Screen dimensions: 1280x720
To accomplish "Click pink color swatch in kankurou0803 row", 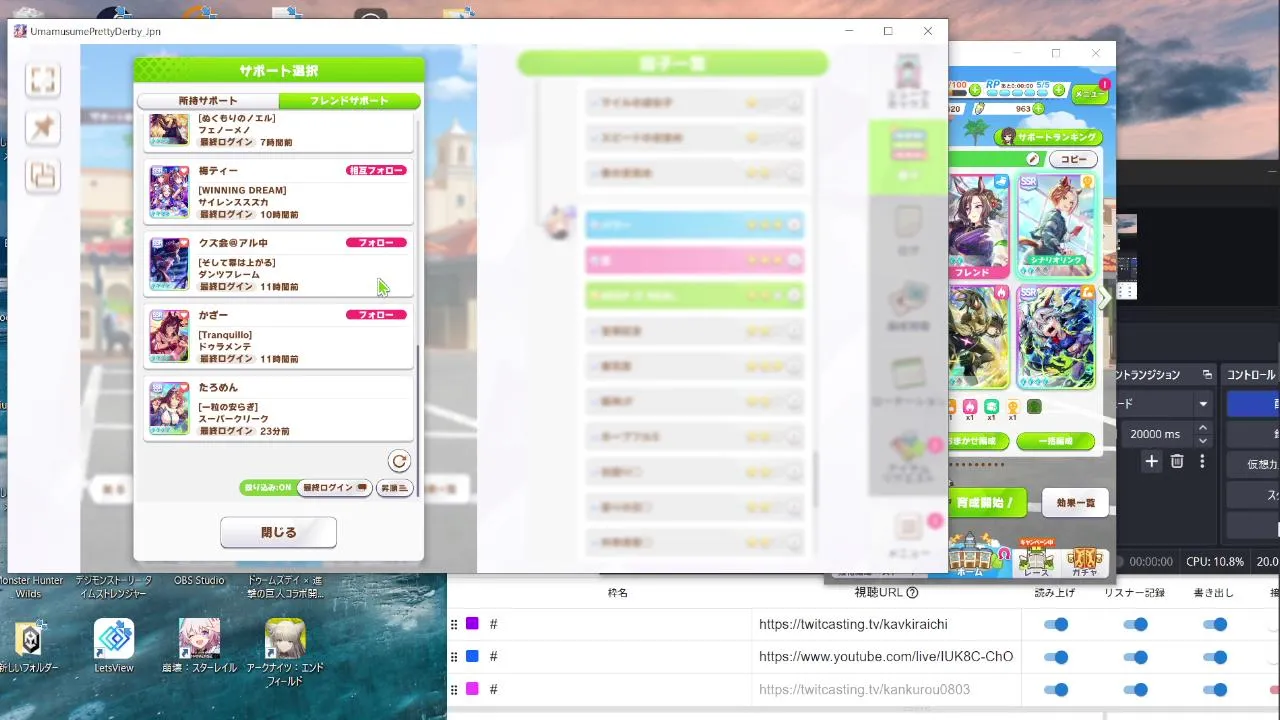I will (472, 689).
